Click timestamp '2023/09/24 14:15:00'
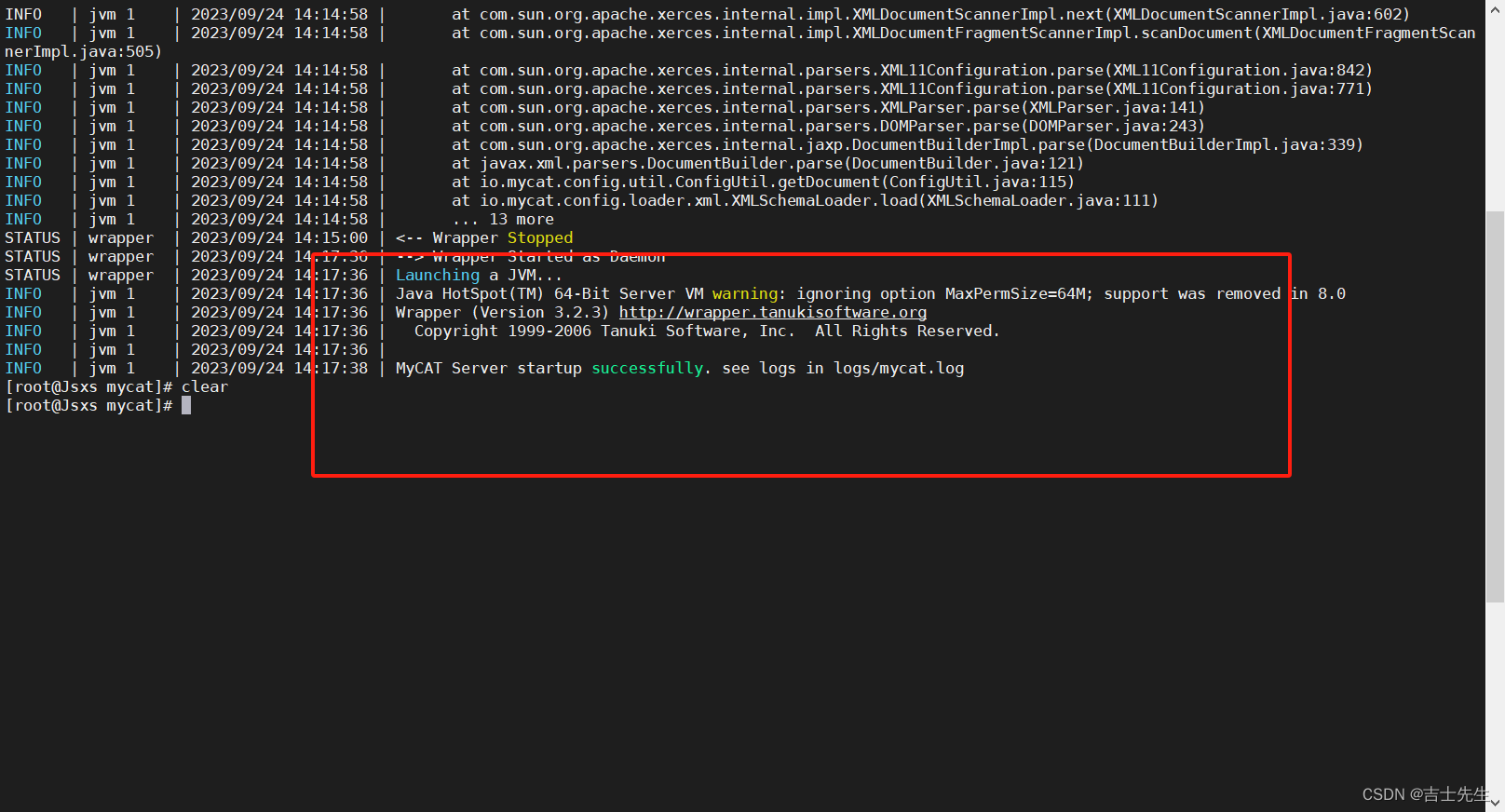 (x=279, y=238)
